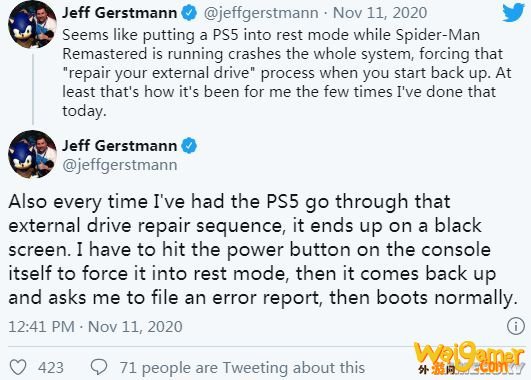Click @jeffgerstmann handle in top tweet
The image size is (531, 380).
[261, 13]
